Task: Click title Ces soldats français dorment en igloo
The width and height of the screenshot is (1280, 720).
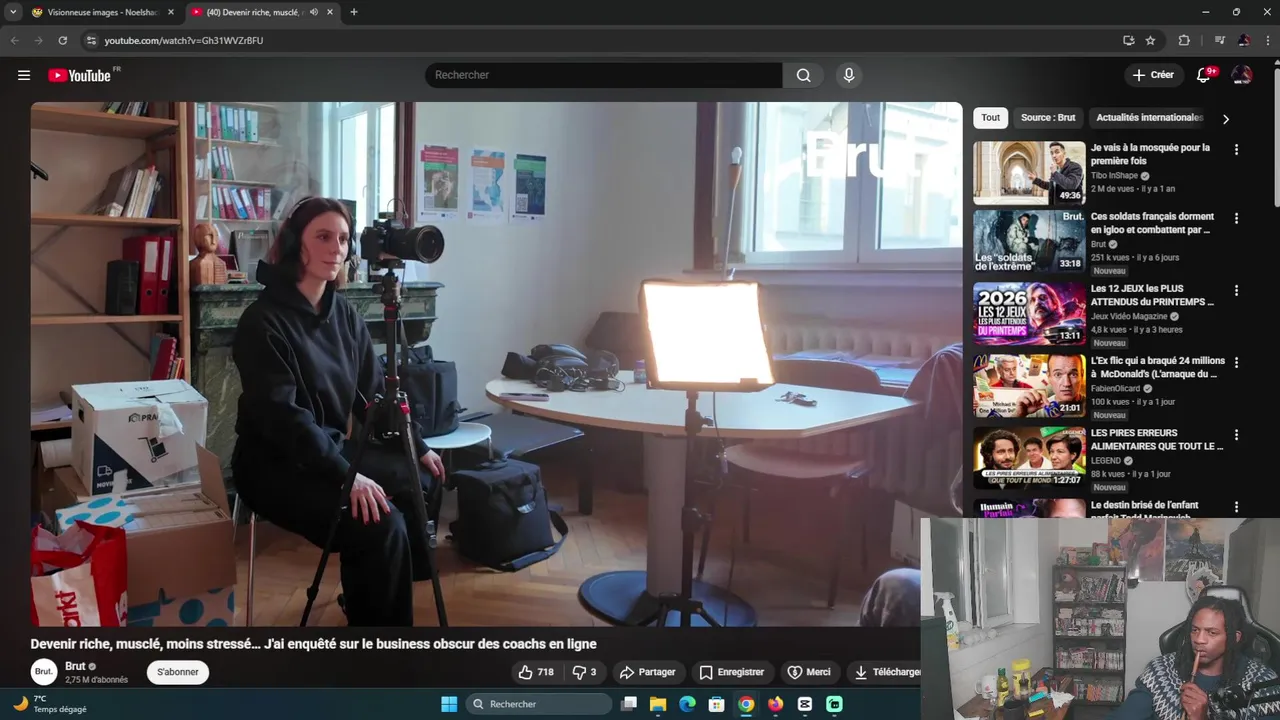Action: coord(1152,223)
